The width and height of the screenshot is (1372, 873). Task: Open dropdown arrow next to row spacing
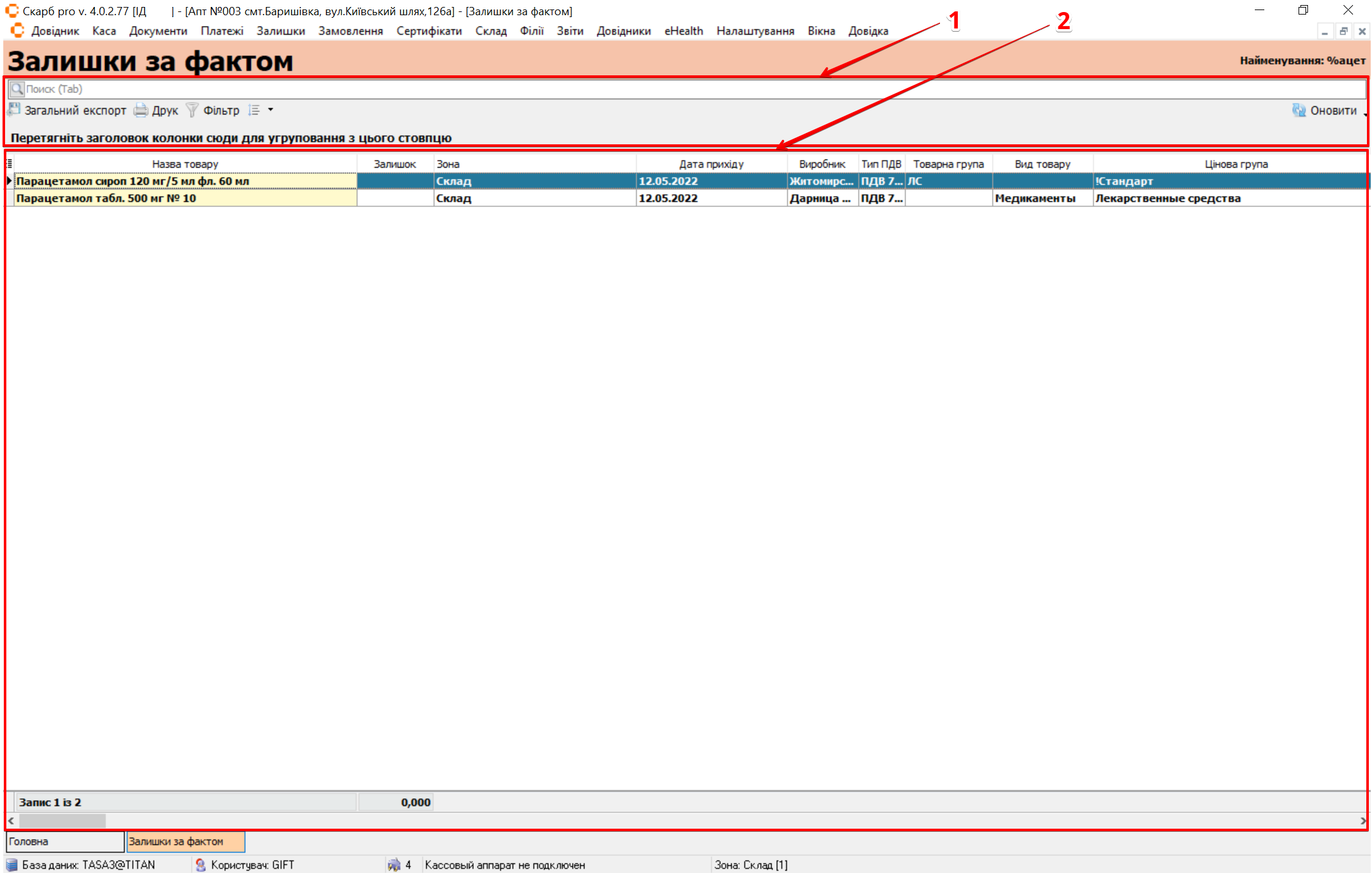270,110
